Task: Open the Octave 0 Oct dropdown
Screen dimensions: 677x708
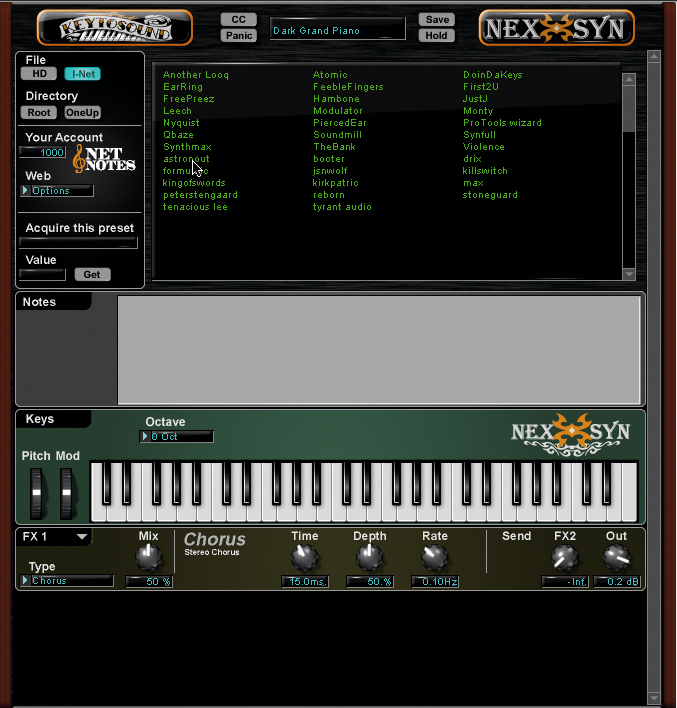Action: (177, 437)
